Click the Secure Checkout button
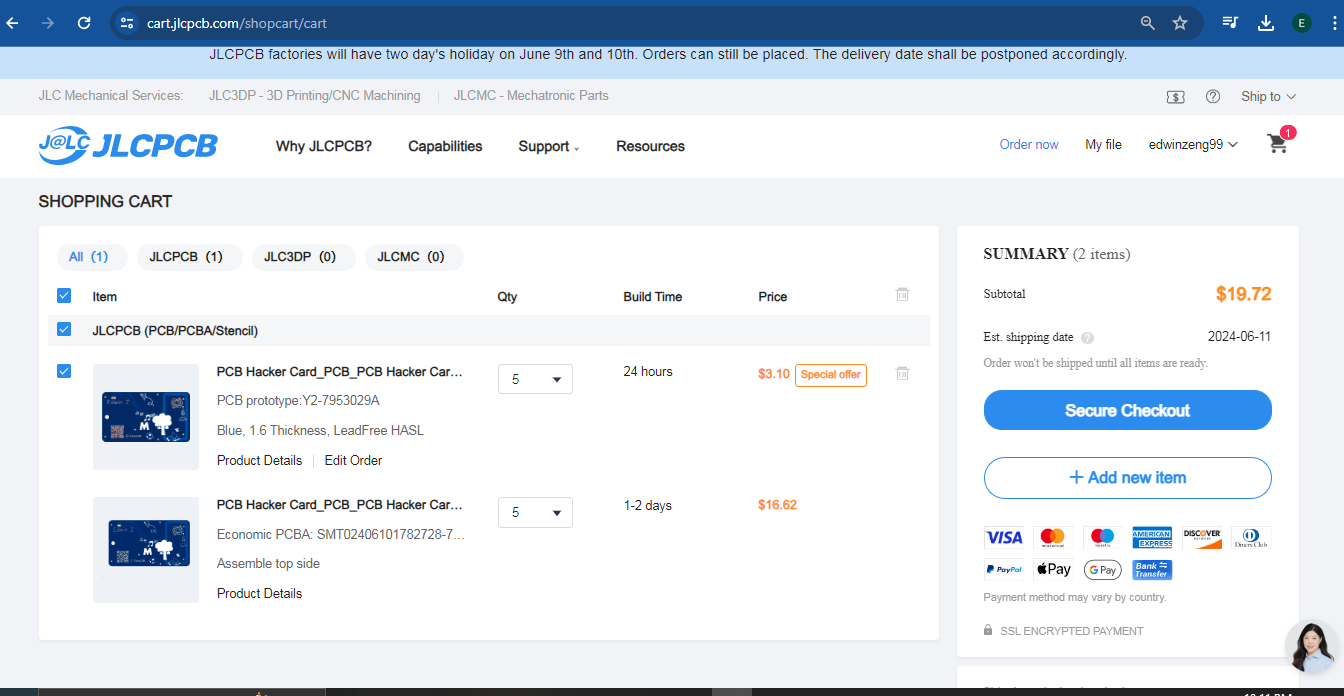The width and height of the screenshot is (1344, 696). (1128, 410)
